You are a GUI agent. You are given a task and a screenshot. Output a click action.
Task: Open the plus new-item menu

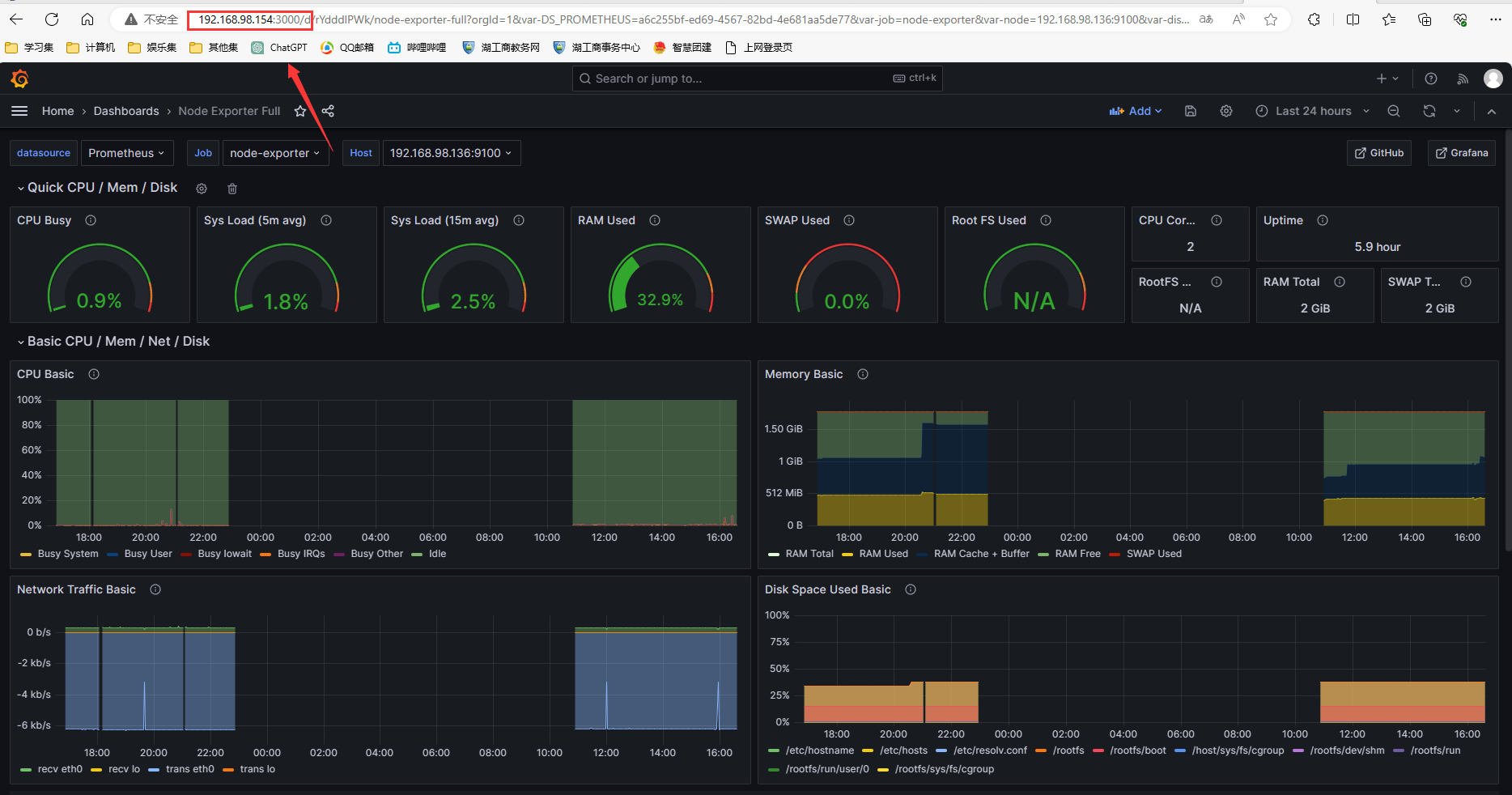coord(1387,79)
